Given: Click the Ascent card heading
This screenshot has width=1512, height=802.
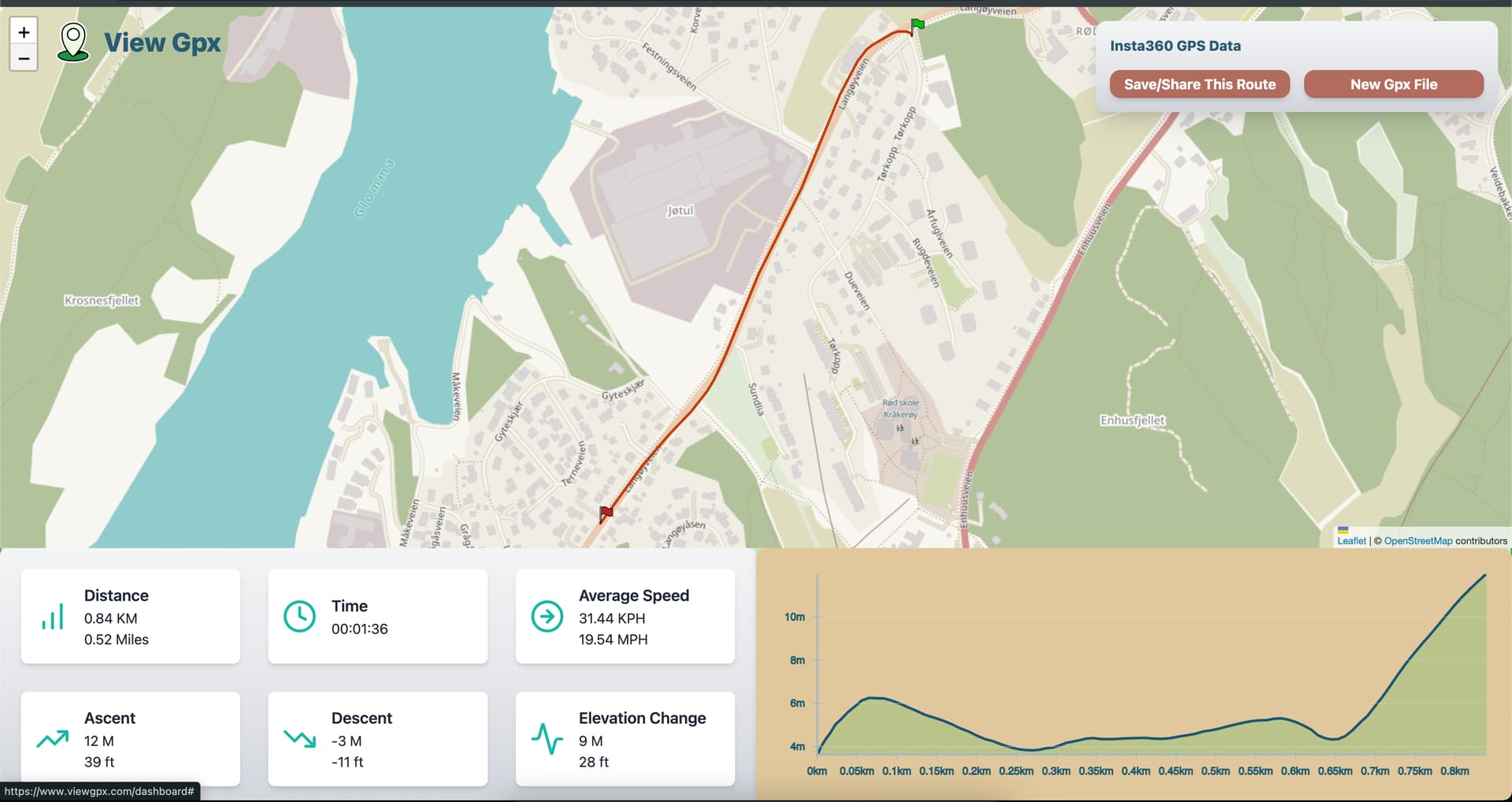Looking at the screenshot, I should coord(109,718).
